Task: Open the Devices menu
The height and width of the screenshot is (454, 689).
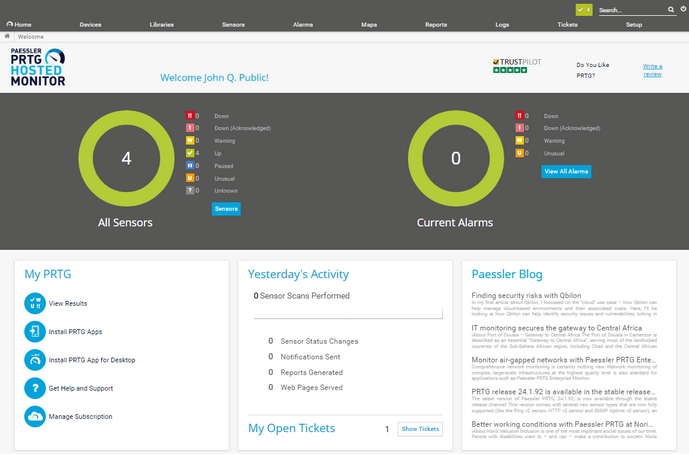Action: 90,23
